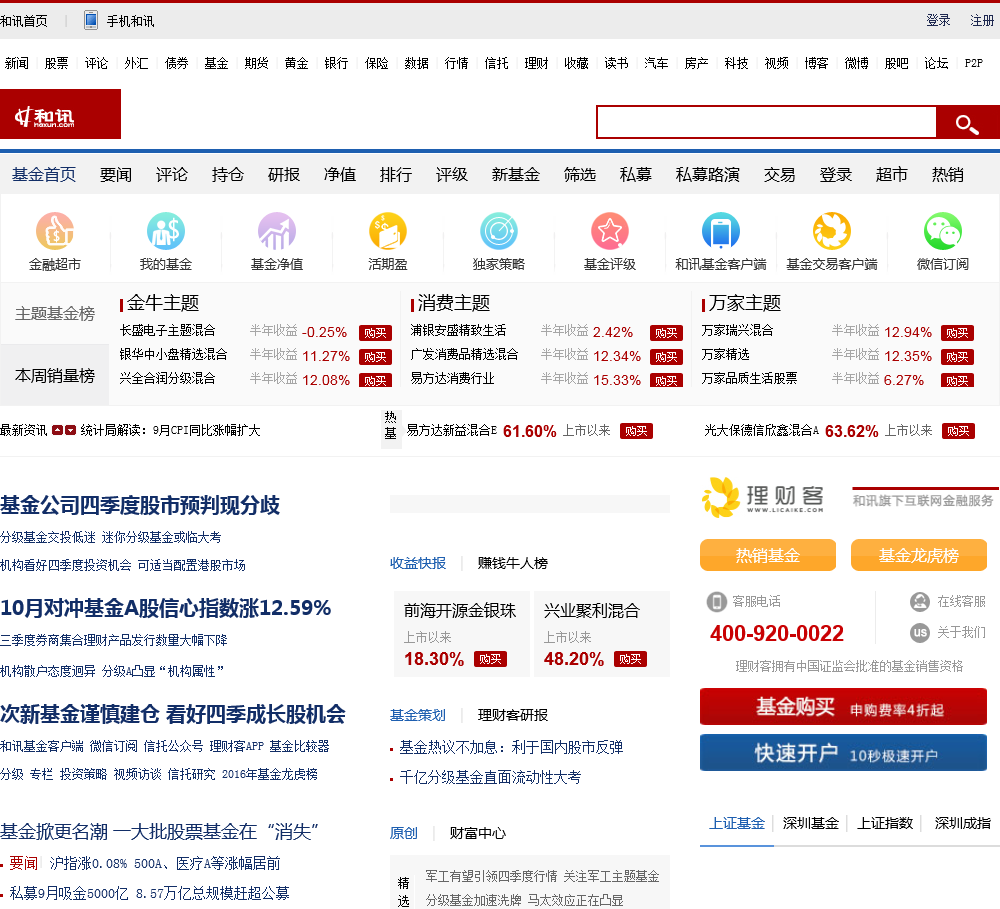This screenshot has width=1000, height=909.
Task: Open the 独家策略 radar icon
Action: coord(499,231)
